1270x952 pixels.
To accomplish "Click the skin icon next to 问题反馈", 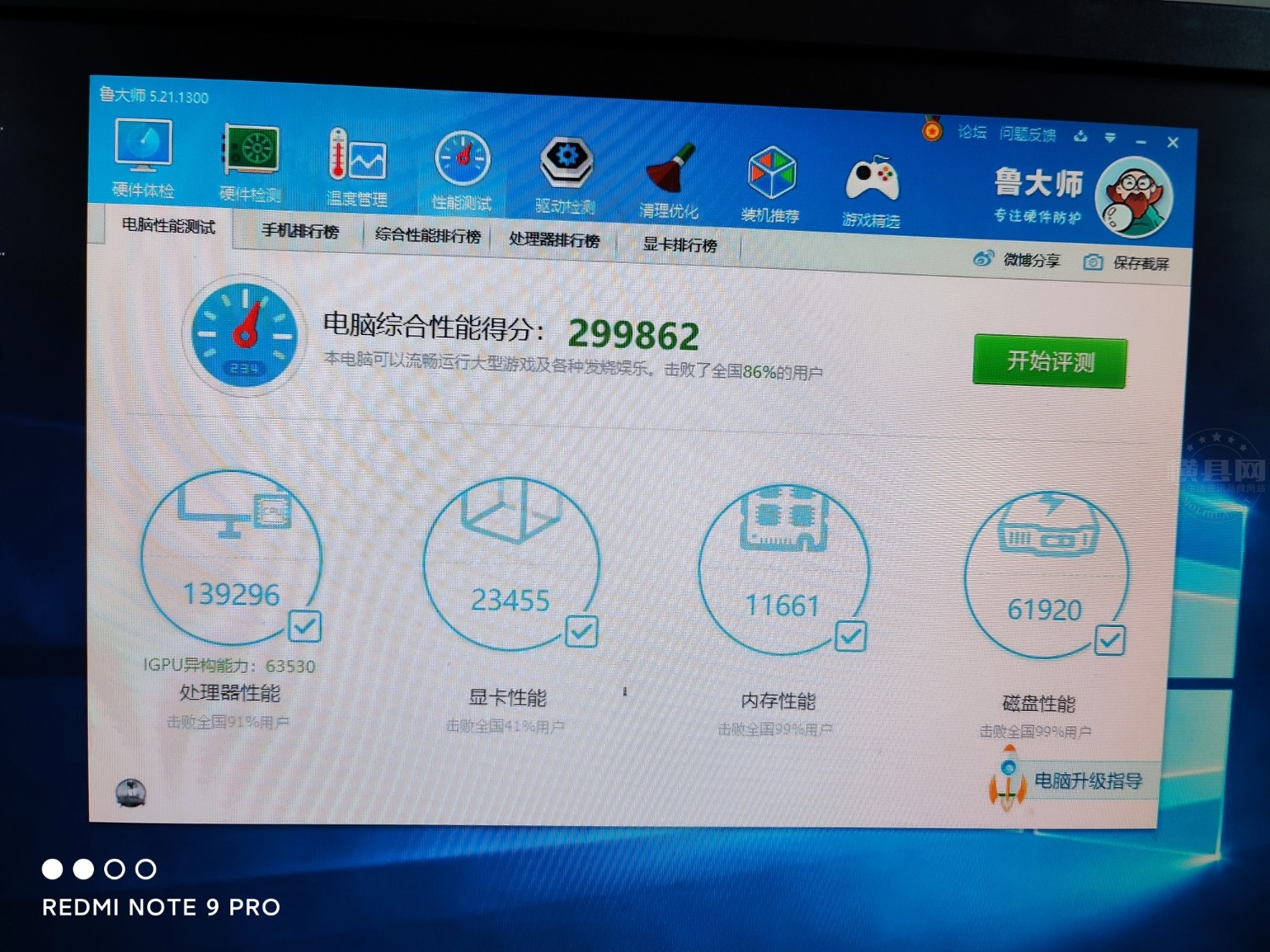I will [x=1080, y=135].
